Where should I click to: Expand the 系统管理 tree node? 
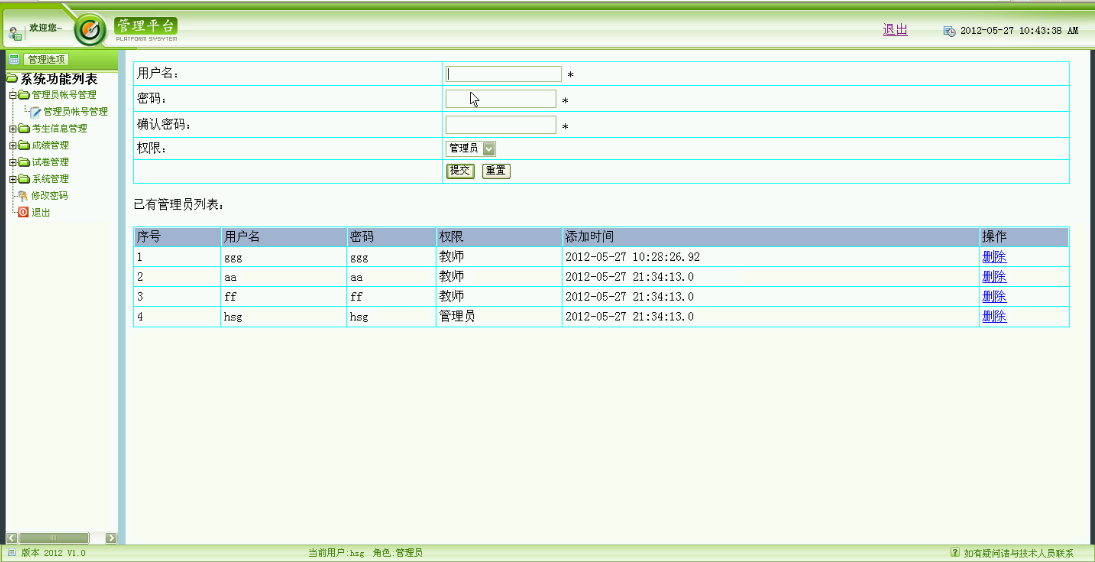coord(13,179)
